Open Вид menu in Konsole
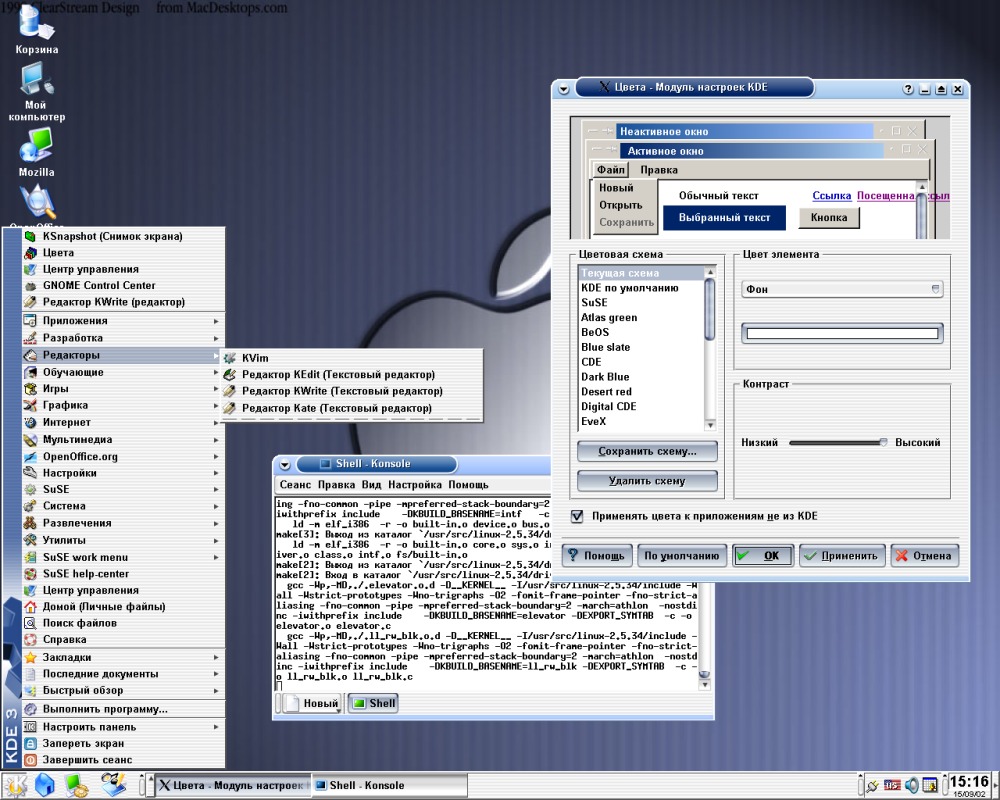 point(371,485)
